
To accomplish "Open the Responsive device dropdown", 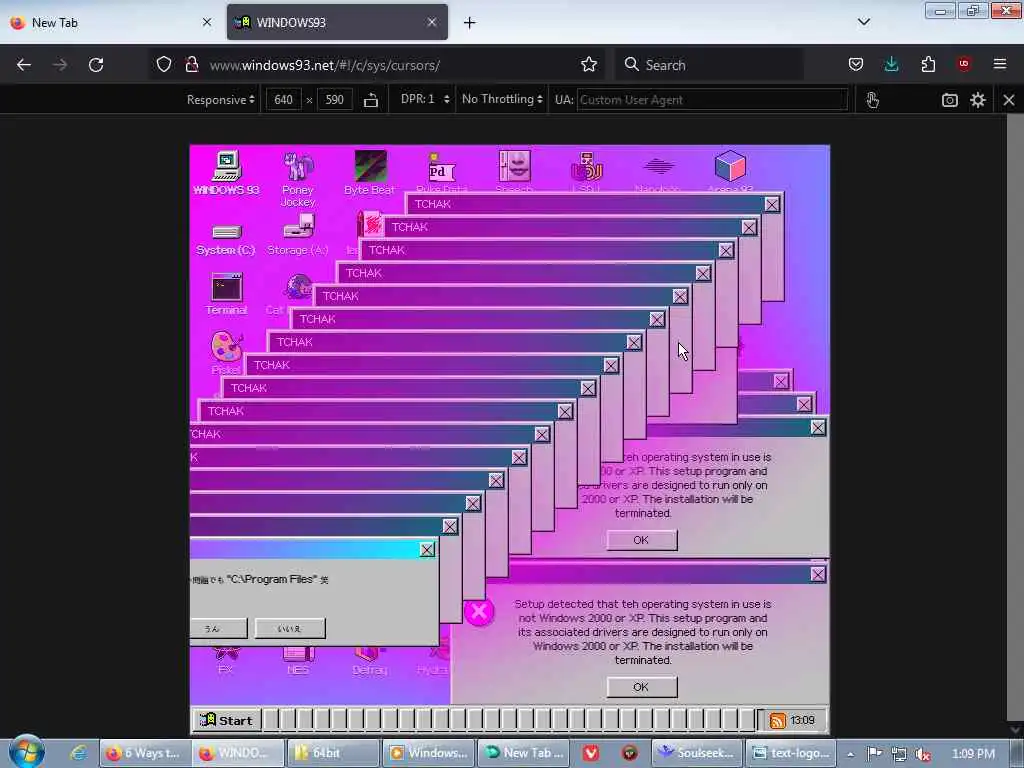I will click(x=221, y=100).
